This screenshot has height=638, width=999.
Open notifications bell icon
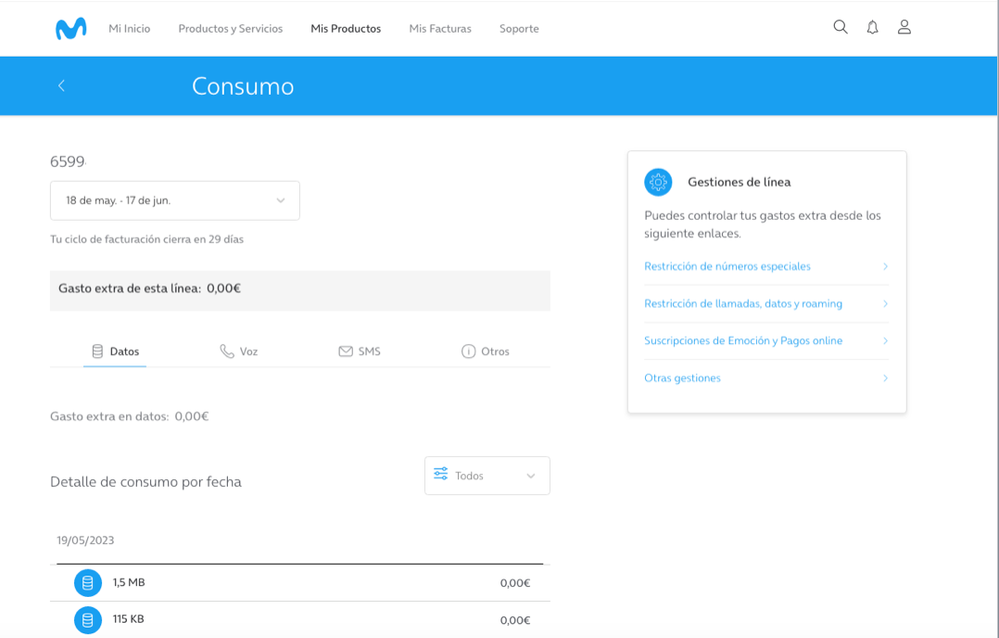(x=872, y=28)
